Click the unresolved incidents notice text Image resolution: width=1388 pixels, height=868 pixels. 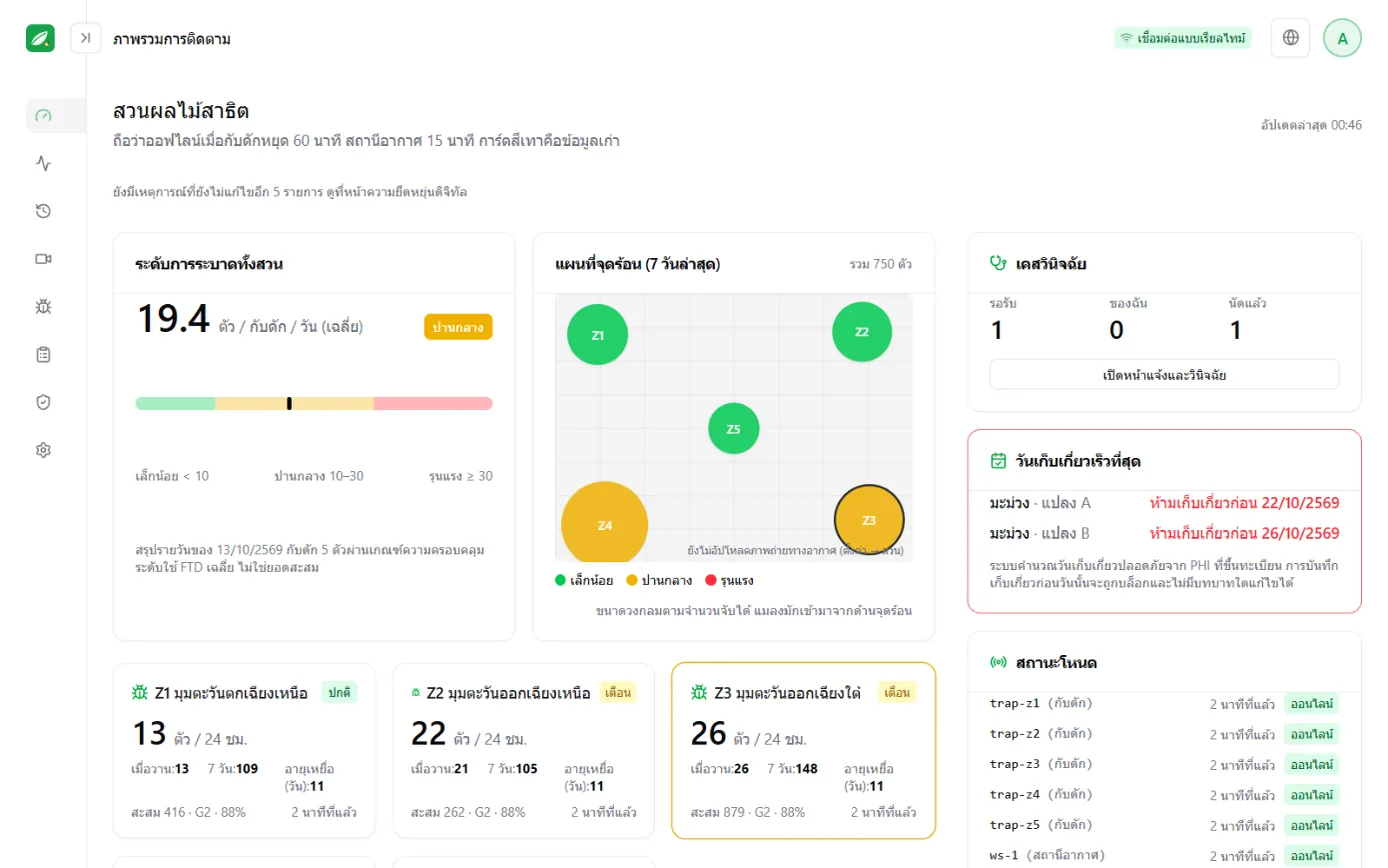pyautogui.click(x=290, y=191)
